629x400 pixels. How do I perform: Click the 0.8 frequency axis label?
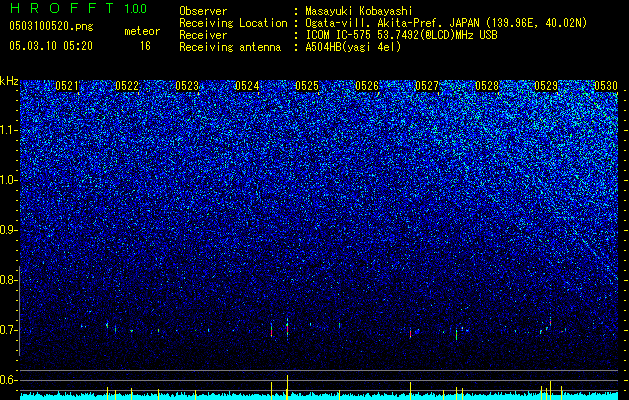(x=8, y=280)
